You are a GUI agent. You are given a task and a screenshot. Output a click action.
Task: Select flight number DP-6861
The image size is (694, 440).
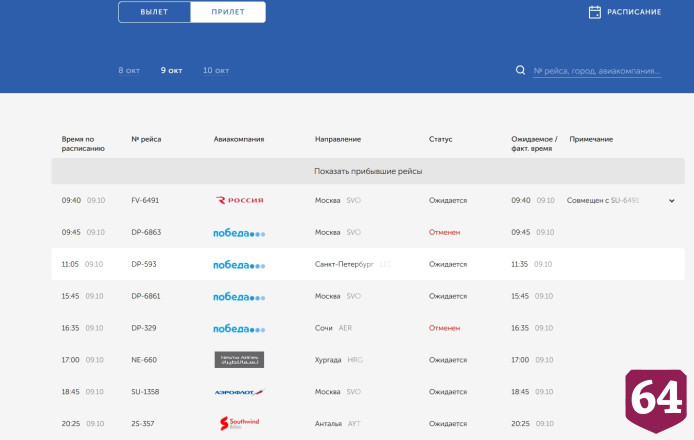click(146, 296)
